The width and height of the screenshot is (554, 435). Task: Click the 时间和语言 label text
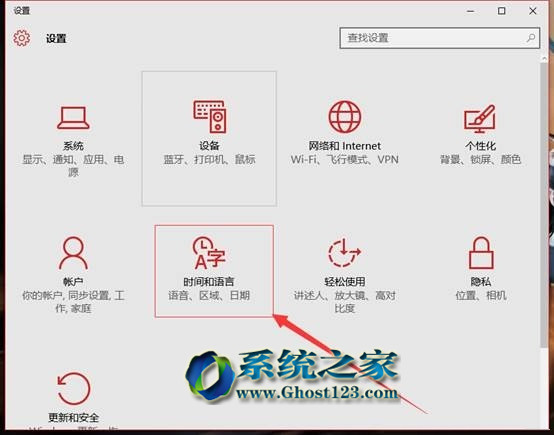[209, 282]
